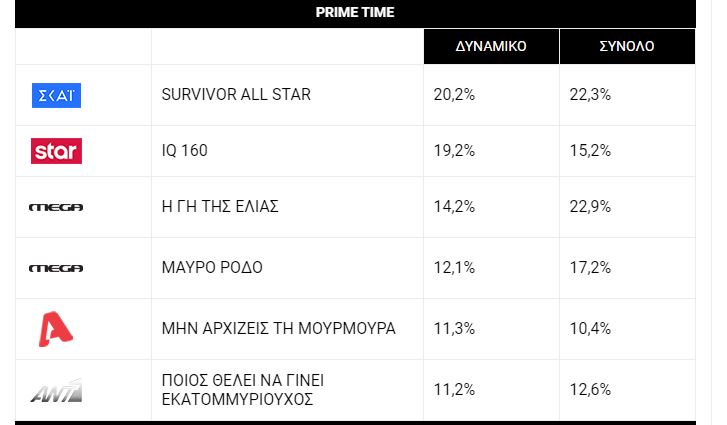Screen dimensions: 727x425
Task: Select the SURVIVOR ALL STAR program title
Action: click(x=236, y=95)
